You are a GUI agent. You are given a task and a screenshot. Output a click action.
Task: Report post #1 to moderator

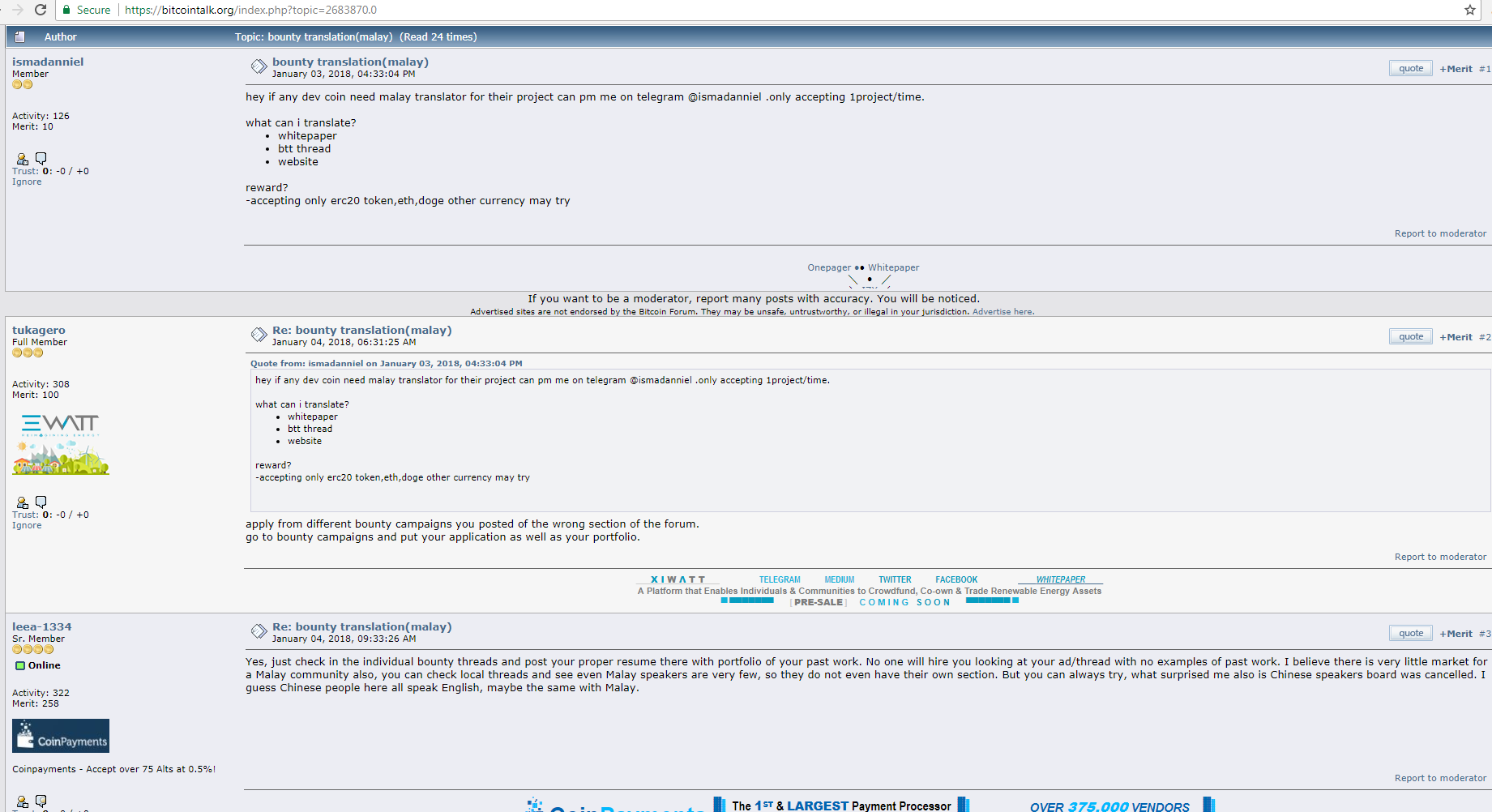pyautogui.click(x=1440, y=233)
